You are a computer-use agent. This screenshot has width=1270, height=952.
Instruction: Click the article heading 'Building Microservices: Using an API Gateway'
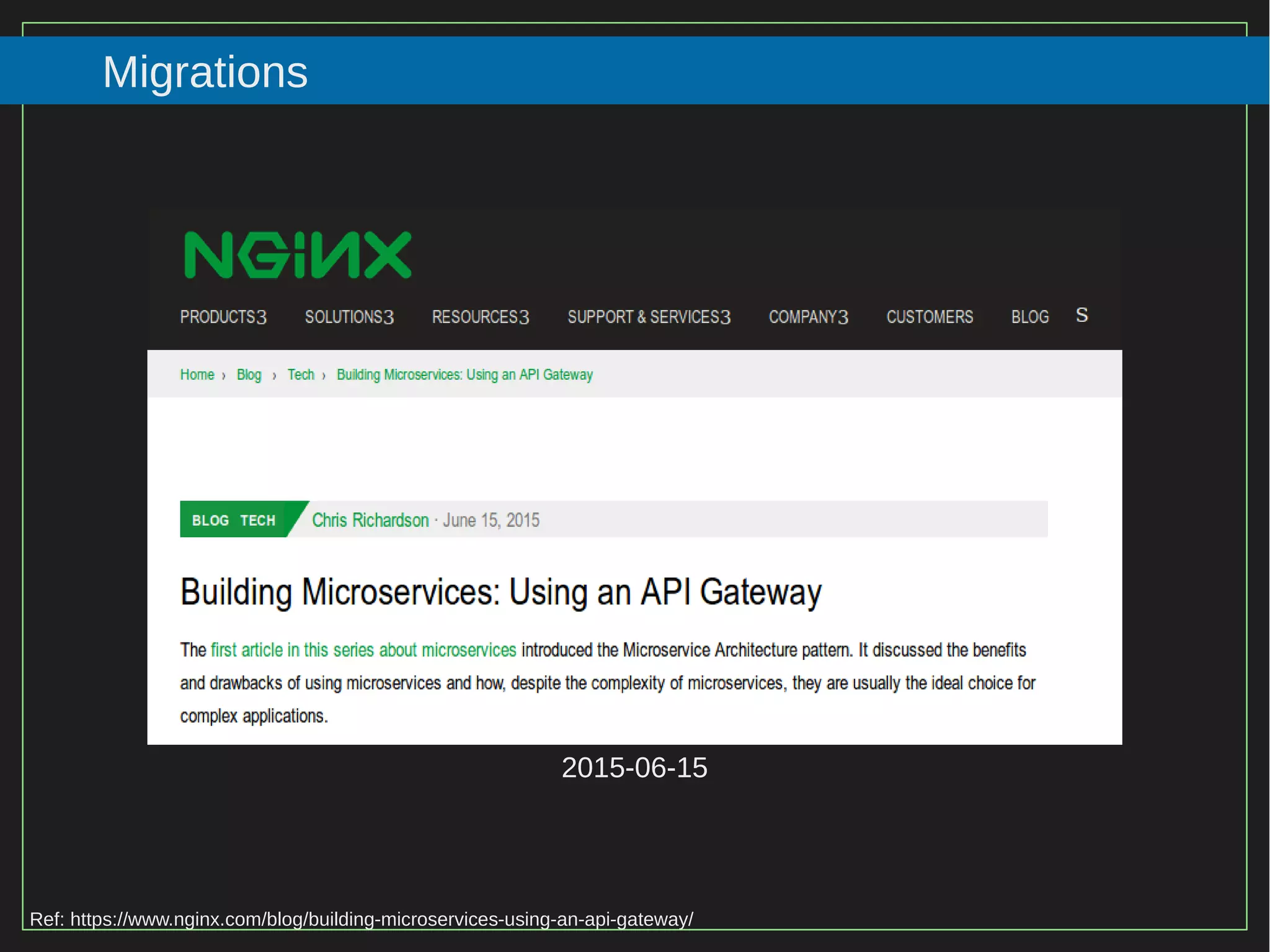pyautogui.click(x=501, y=592)
